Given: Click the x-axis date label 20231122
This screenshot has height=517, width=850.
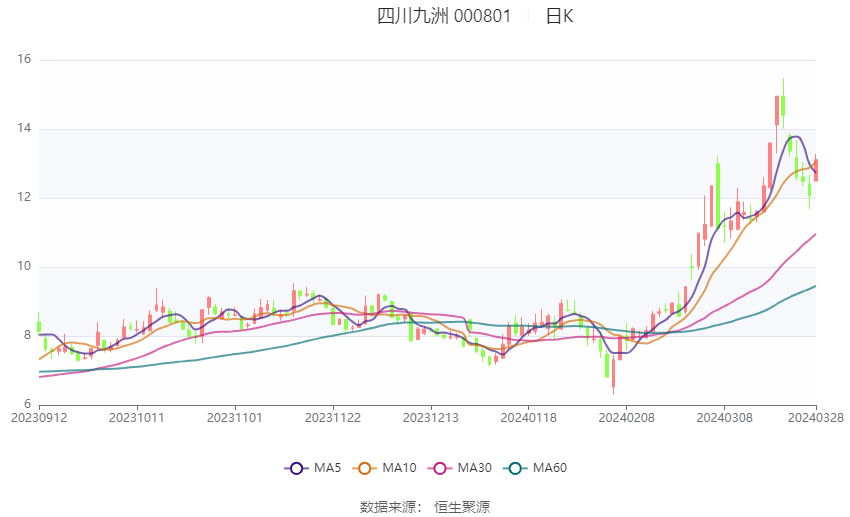Looking at the screenshot, I should point(333,418).
